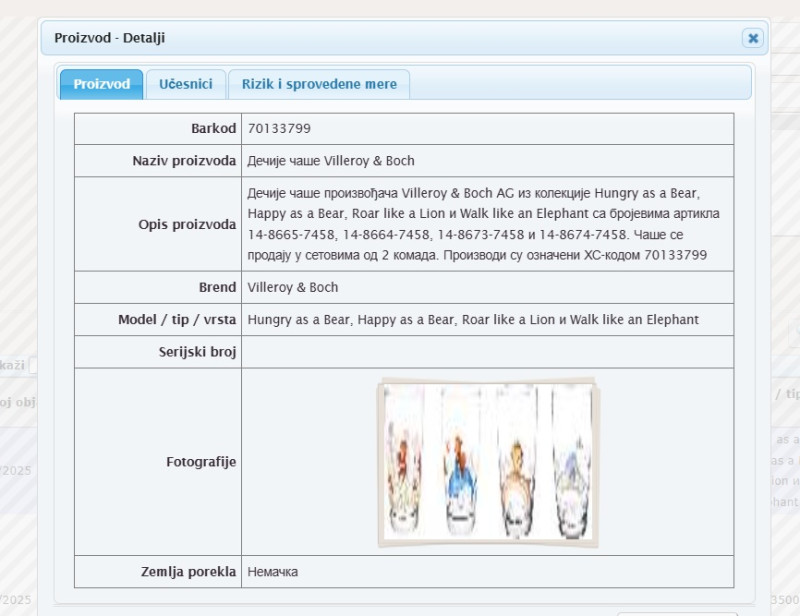Open the Učesnici tab
800x616 pixels.
pos(186,84)
